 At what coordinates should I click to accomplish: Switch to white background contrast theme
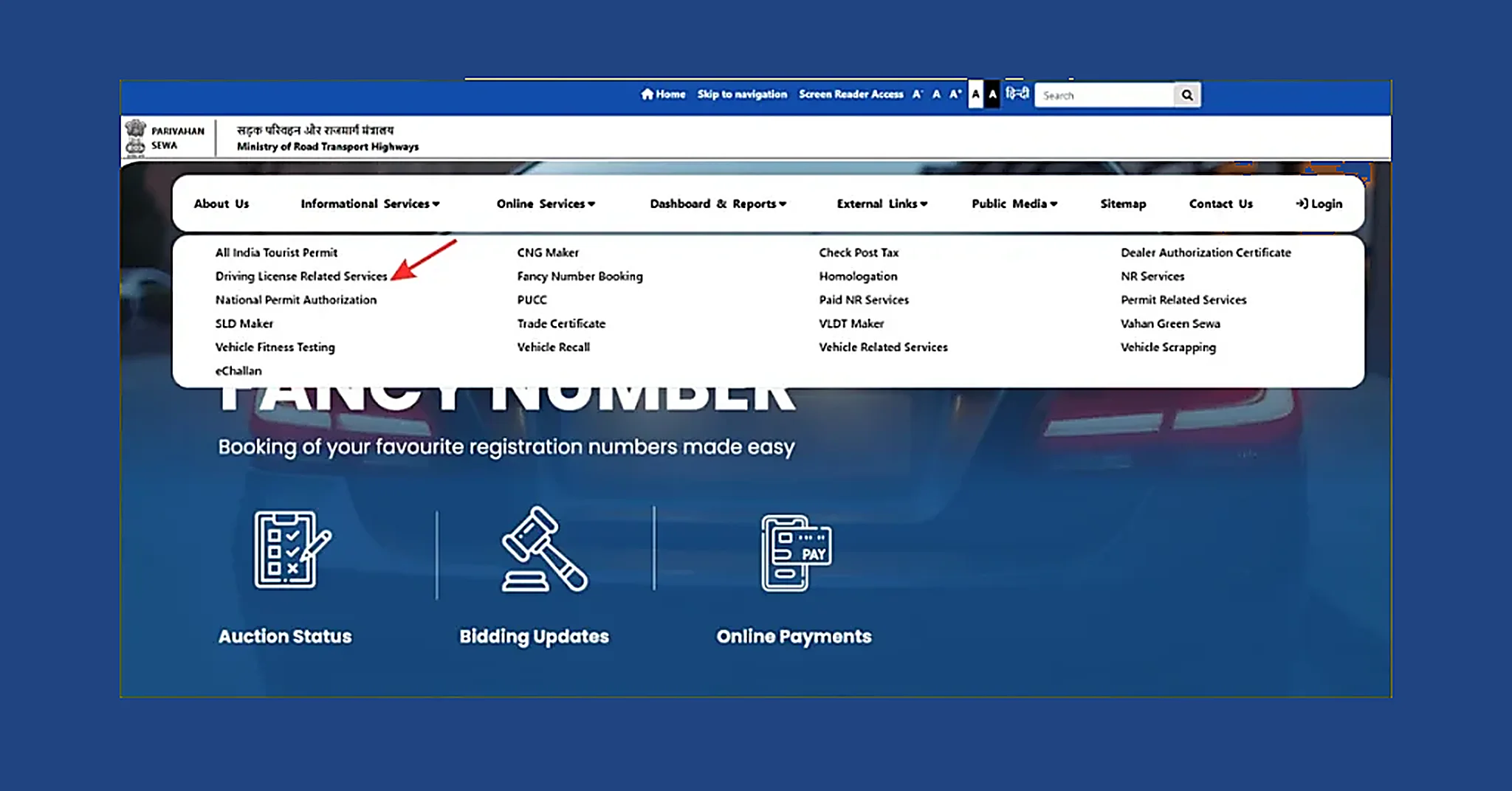pyautogui.click(x=975, y=94)
